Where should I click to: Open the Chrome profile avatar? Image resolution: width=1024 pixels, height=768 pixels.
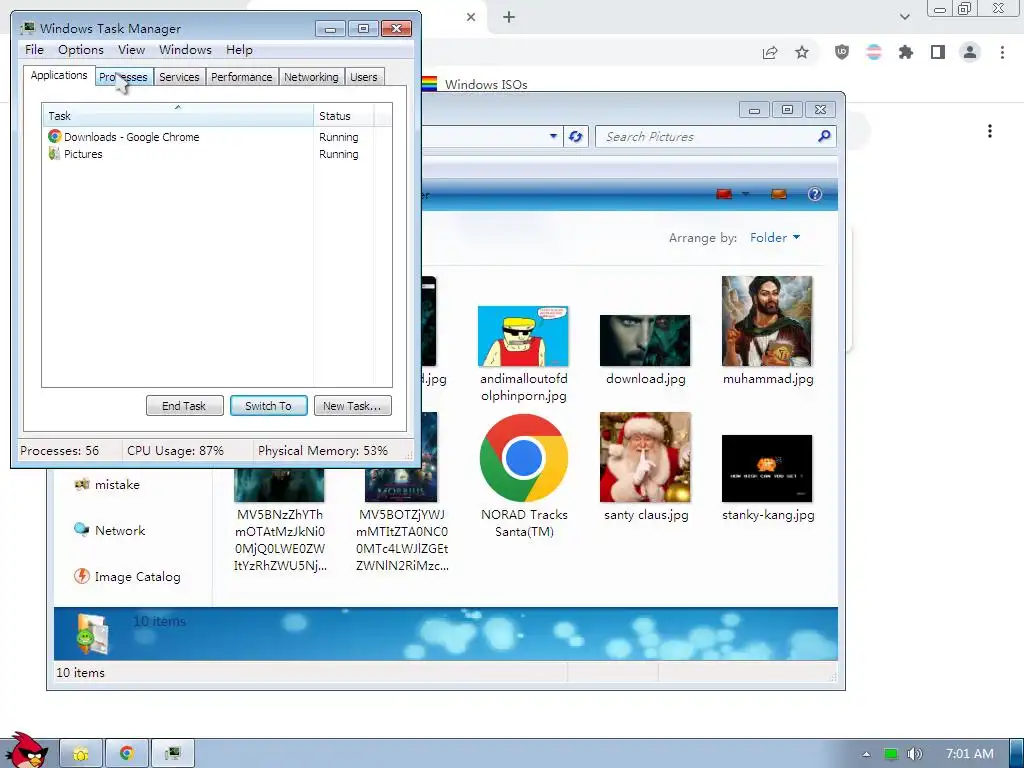pos(970,52)
